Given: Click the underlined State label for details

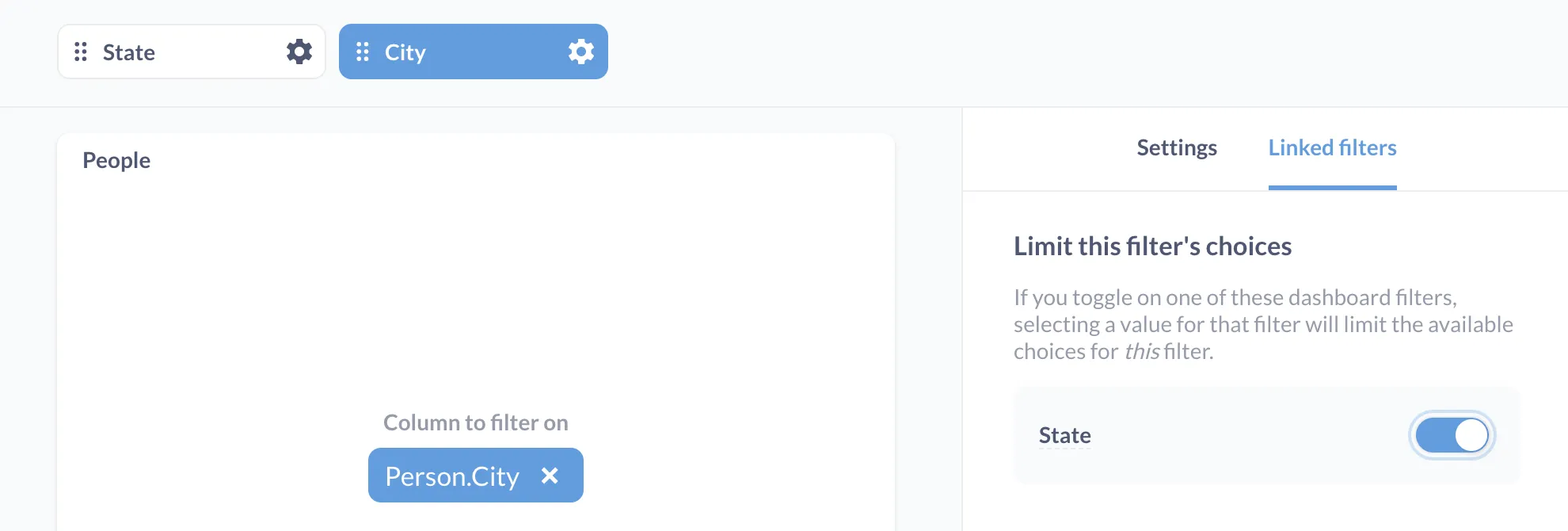Looking at the screenshot, I should coord(1064,434).
